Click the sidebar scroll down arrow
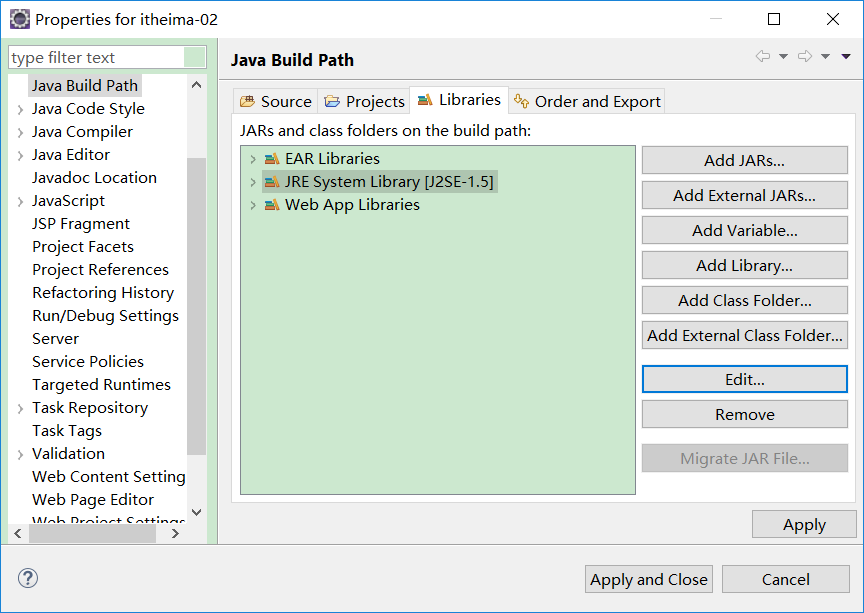 coord(196,512)
